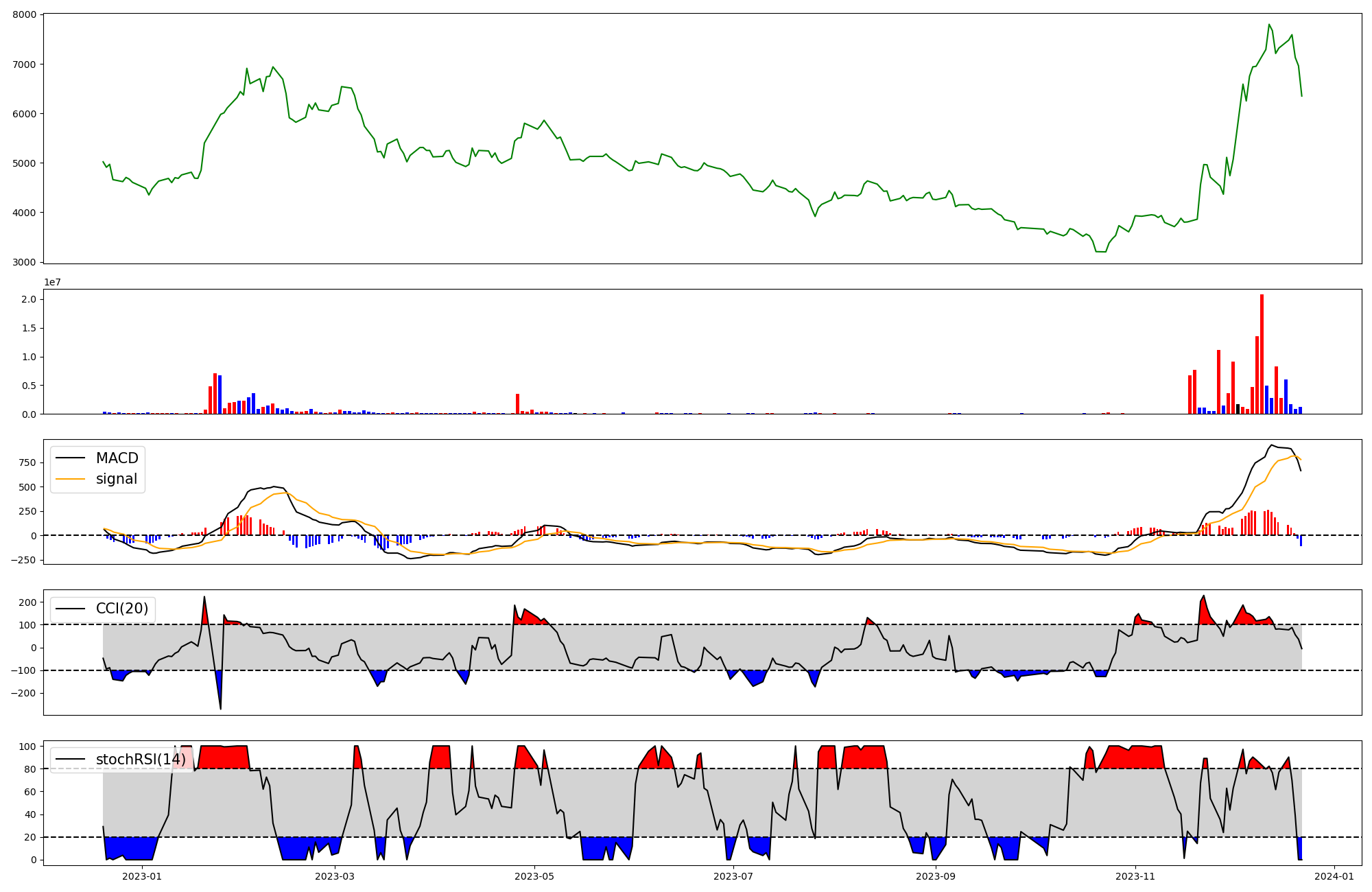The width and height of the screenshot is (1372, 892).
Task: Click the 2024-01 date tick label
Action: (x=1334, y=876)
